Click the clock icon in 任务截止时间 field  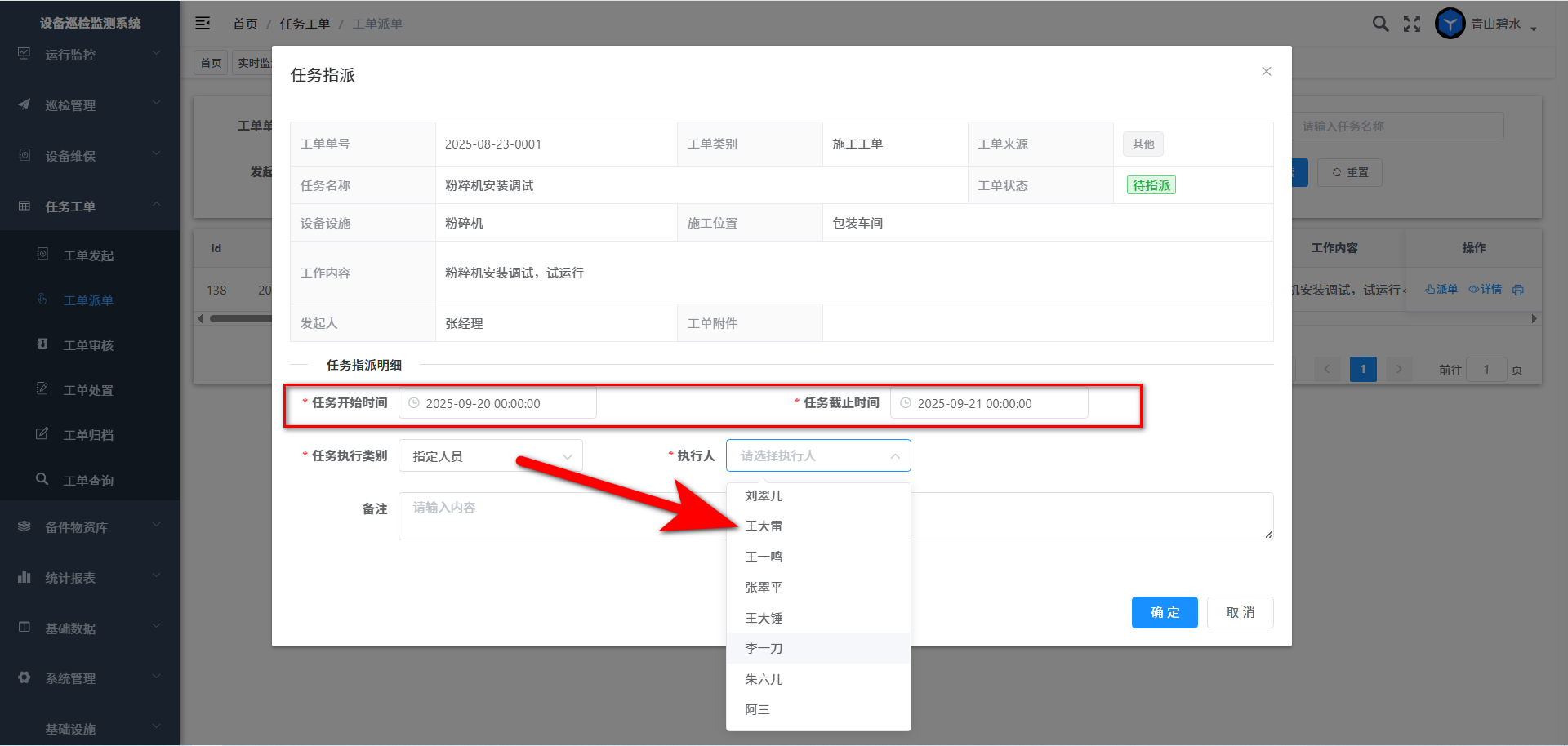(x=906, y=403)
